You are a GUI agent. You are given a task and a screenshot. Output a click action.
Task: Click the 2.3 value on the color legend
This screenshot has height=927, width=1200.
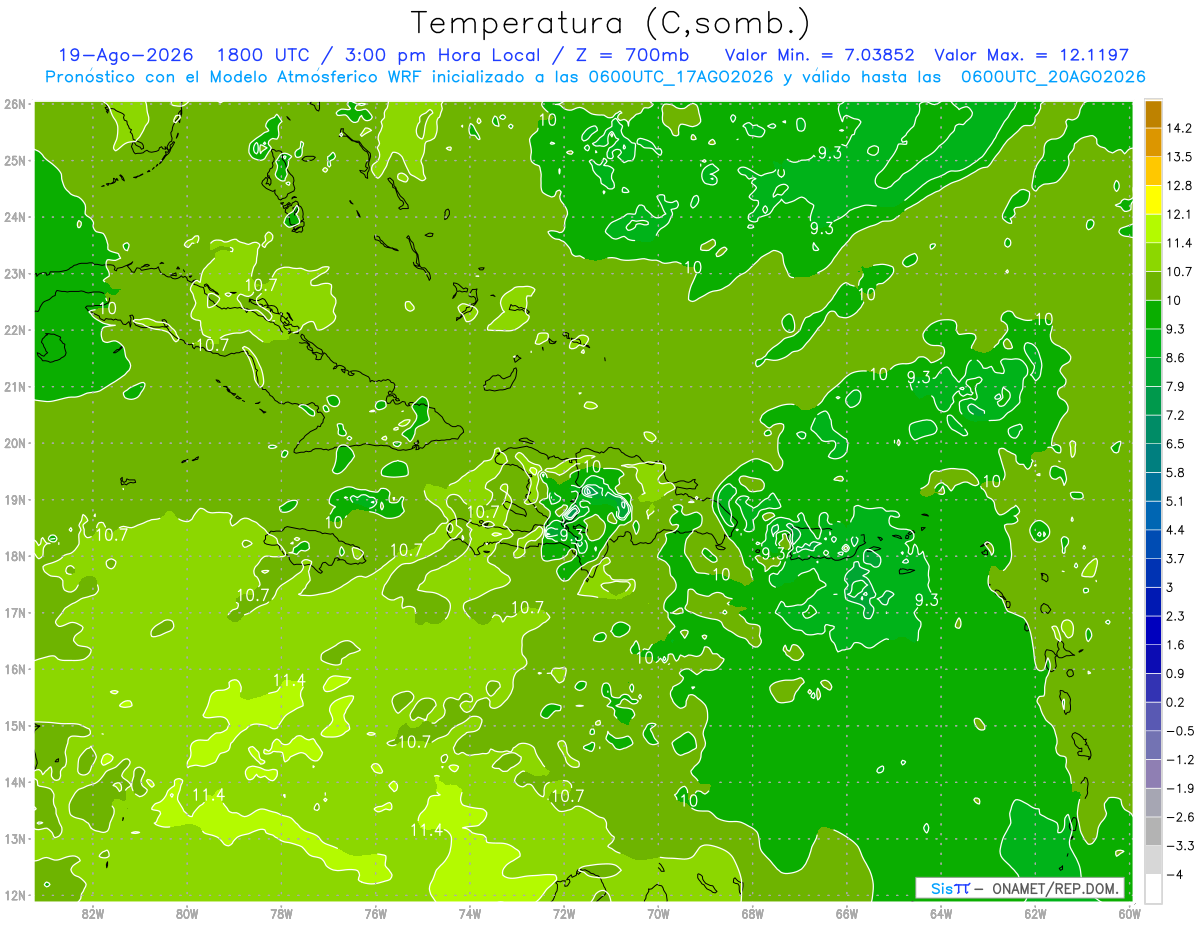1176,615
